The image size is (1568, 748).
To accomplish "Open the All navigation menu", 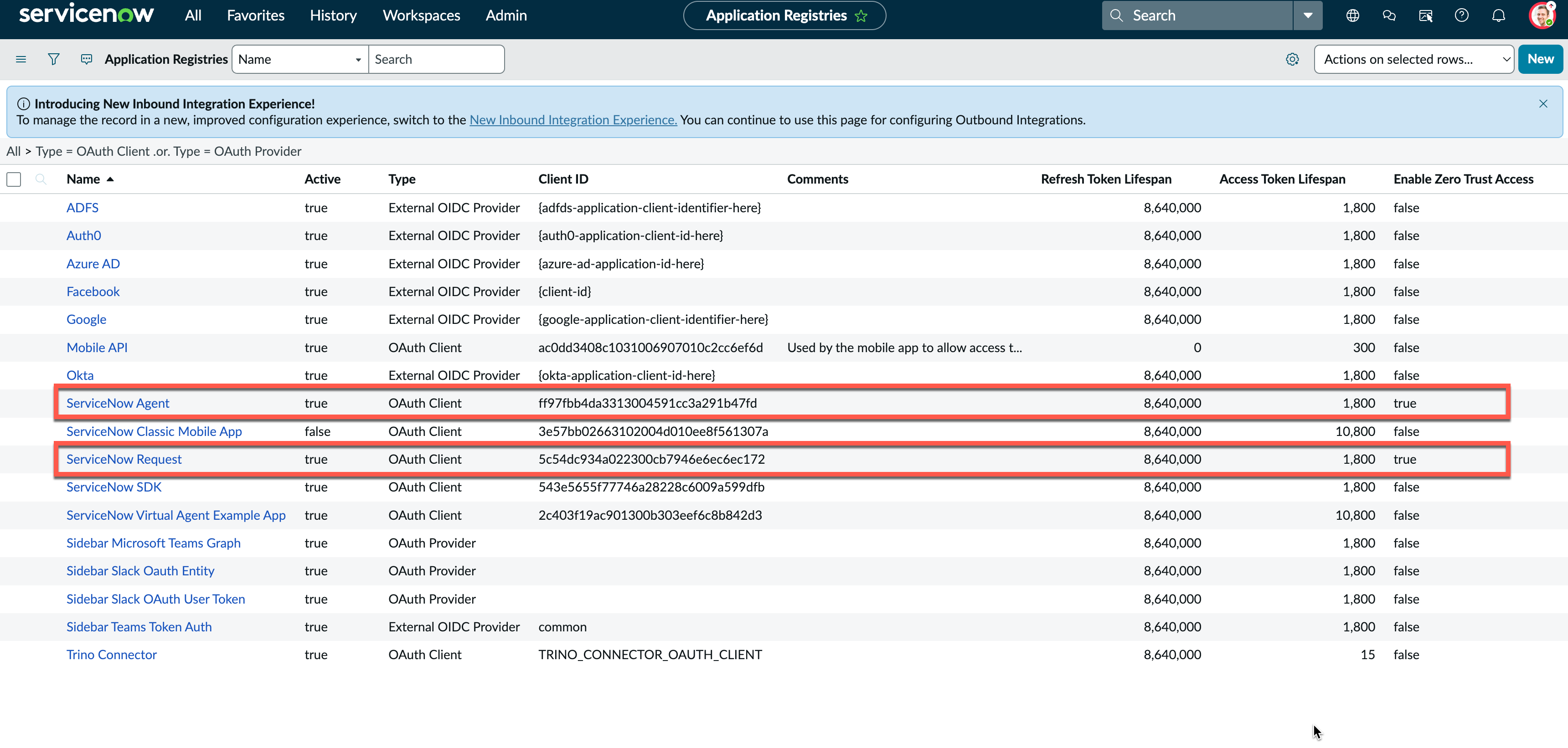I will pyautogui.click(x=193, y=15).
